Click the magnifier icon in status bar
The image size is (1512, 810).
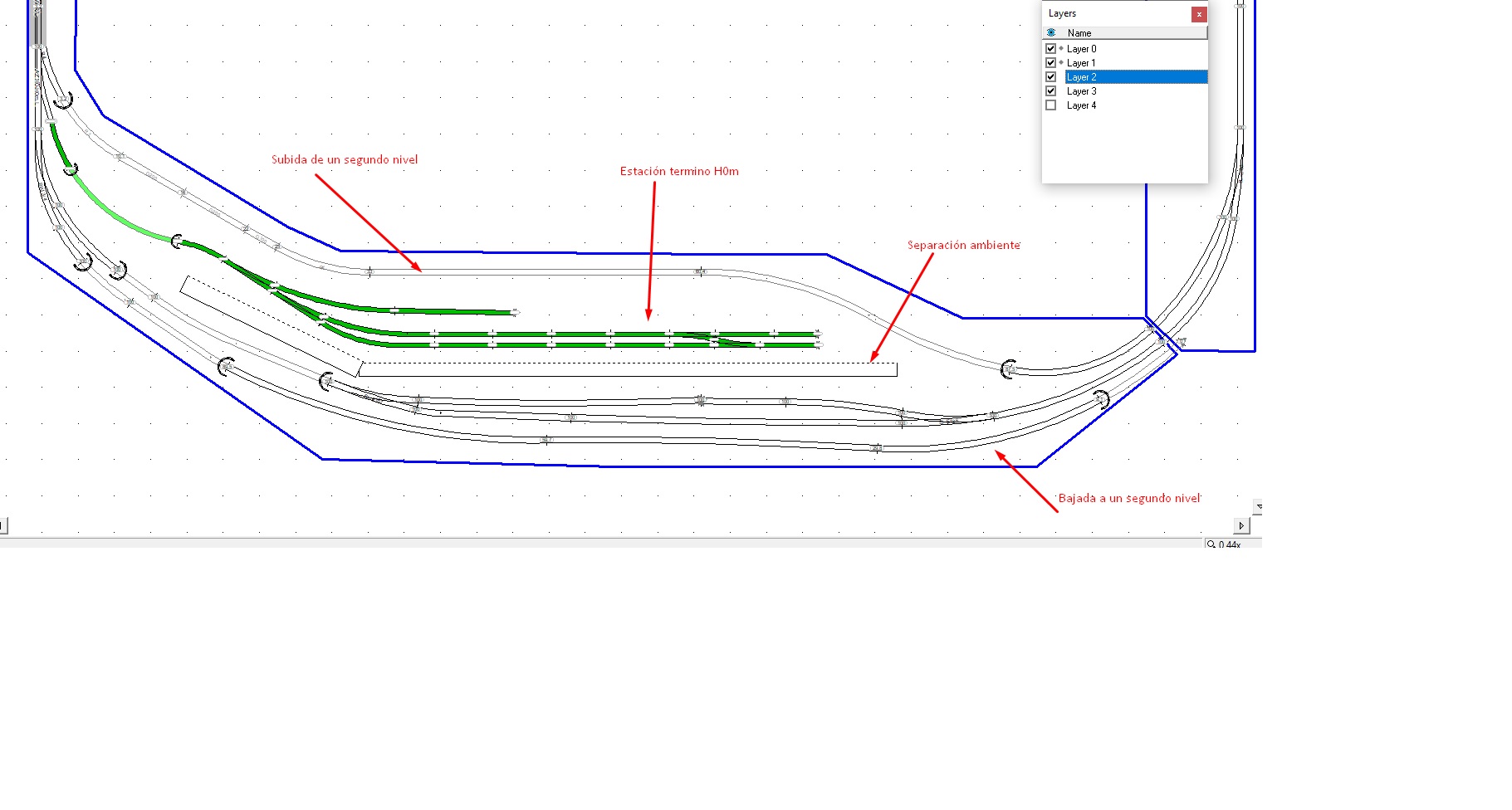point(1211,544)
